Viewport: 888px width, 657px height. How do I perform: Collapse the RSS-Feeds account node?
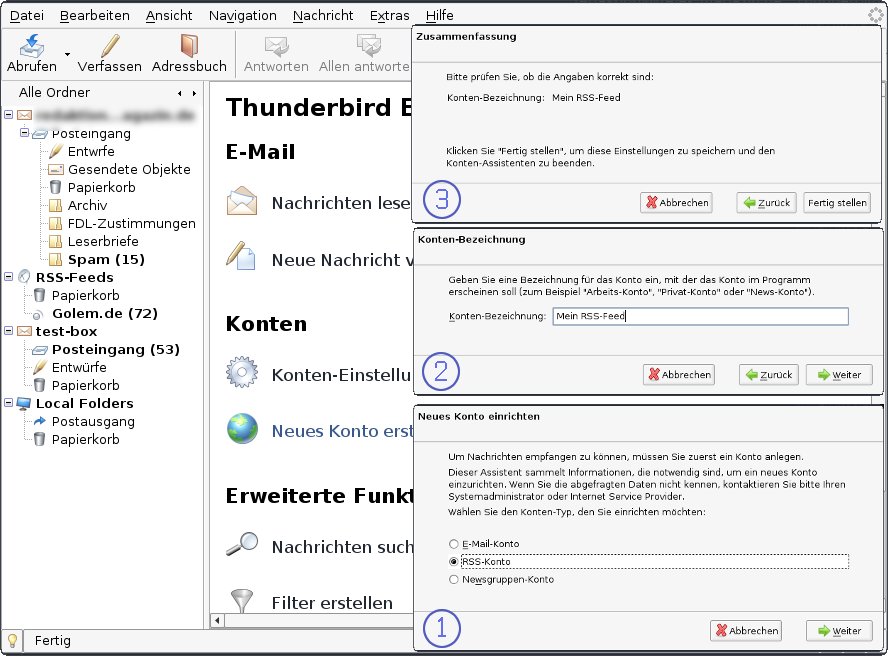tap(8, 277)
